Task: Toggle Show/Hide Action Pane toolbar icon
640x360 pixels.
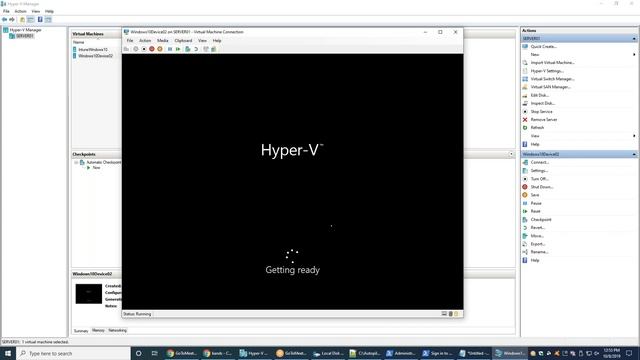Action: coord(48,20)
